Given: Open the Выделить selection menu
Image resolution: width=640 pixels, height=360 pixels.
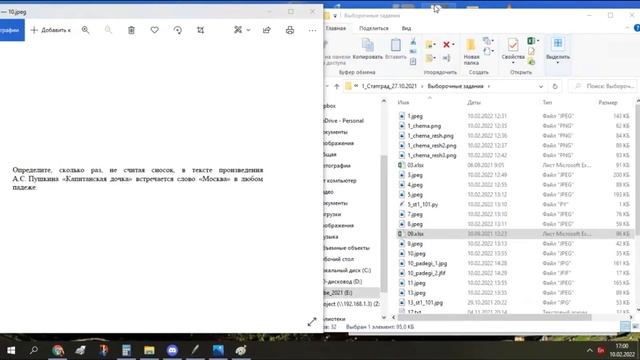Looking at the screenshot, I should (558, 51).
